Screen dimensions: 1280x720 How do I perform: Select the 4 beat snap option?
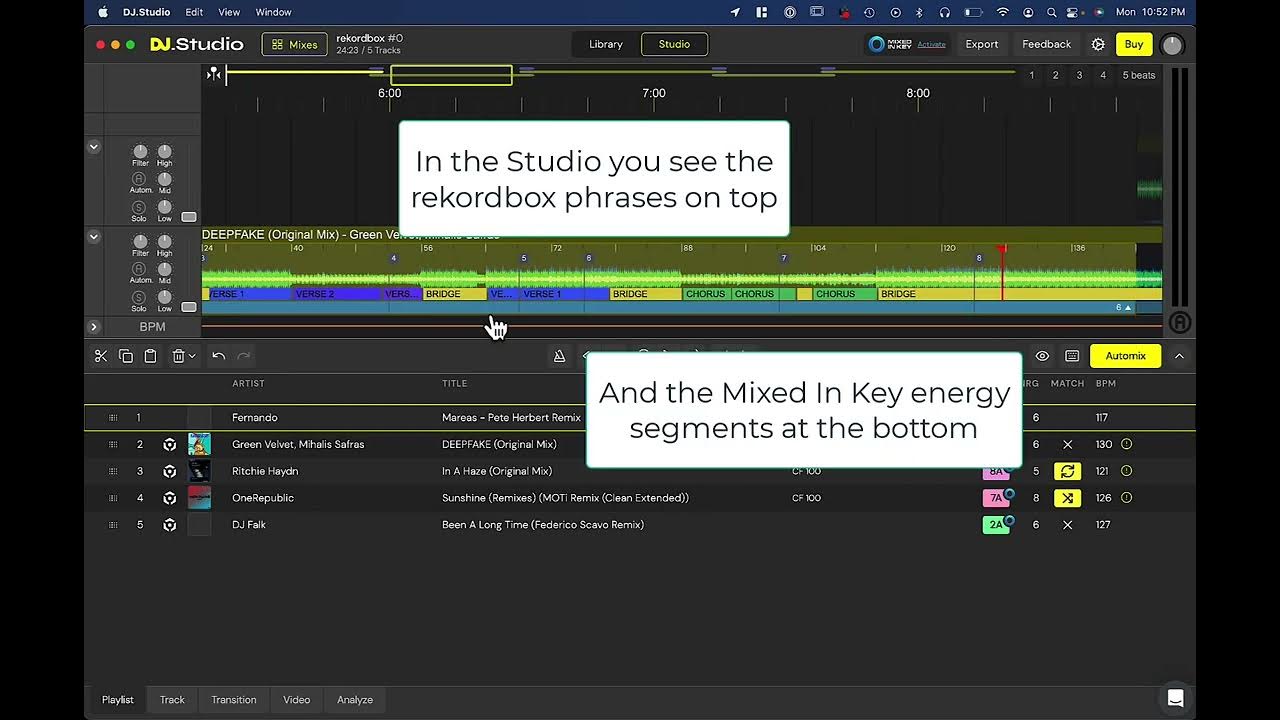point(1103,75)
